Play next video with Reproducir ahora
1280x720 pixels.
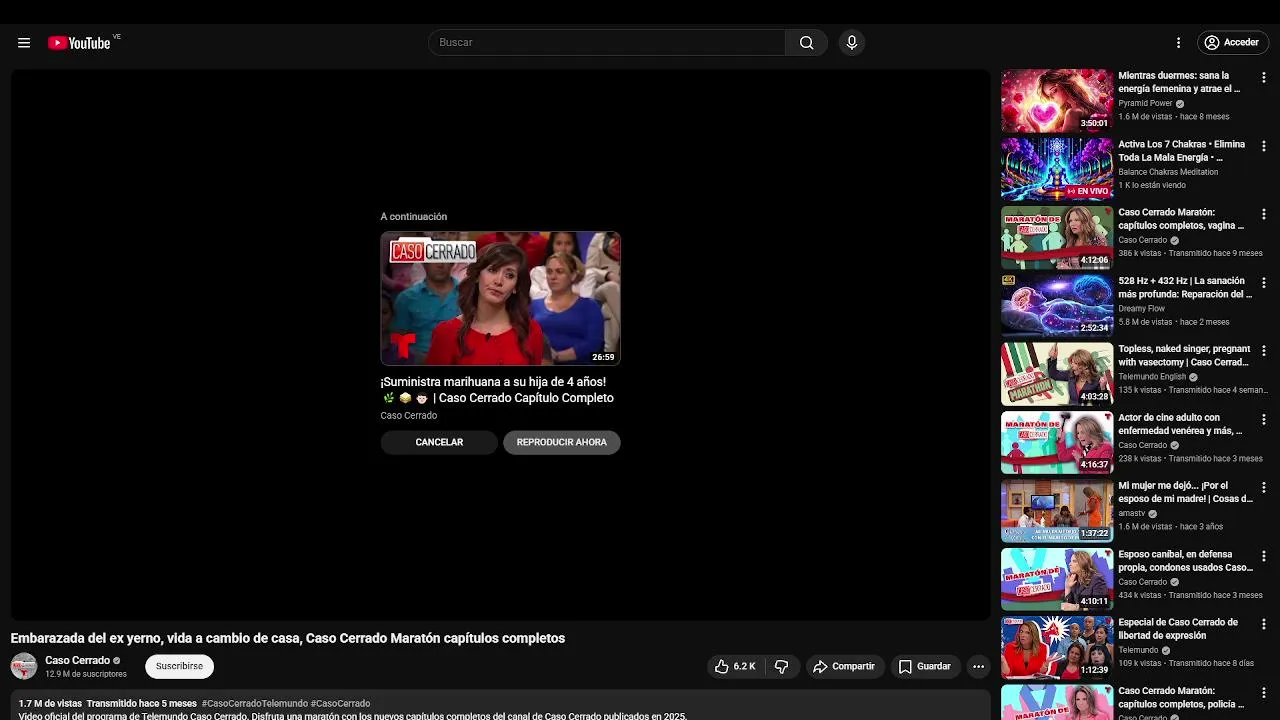[x=562, y=442]
